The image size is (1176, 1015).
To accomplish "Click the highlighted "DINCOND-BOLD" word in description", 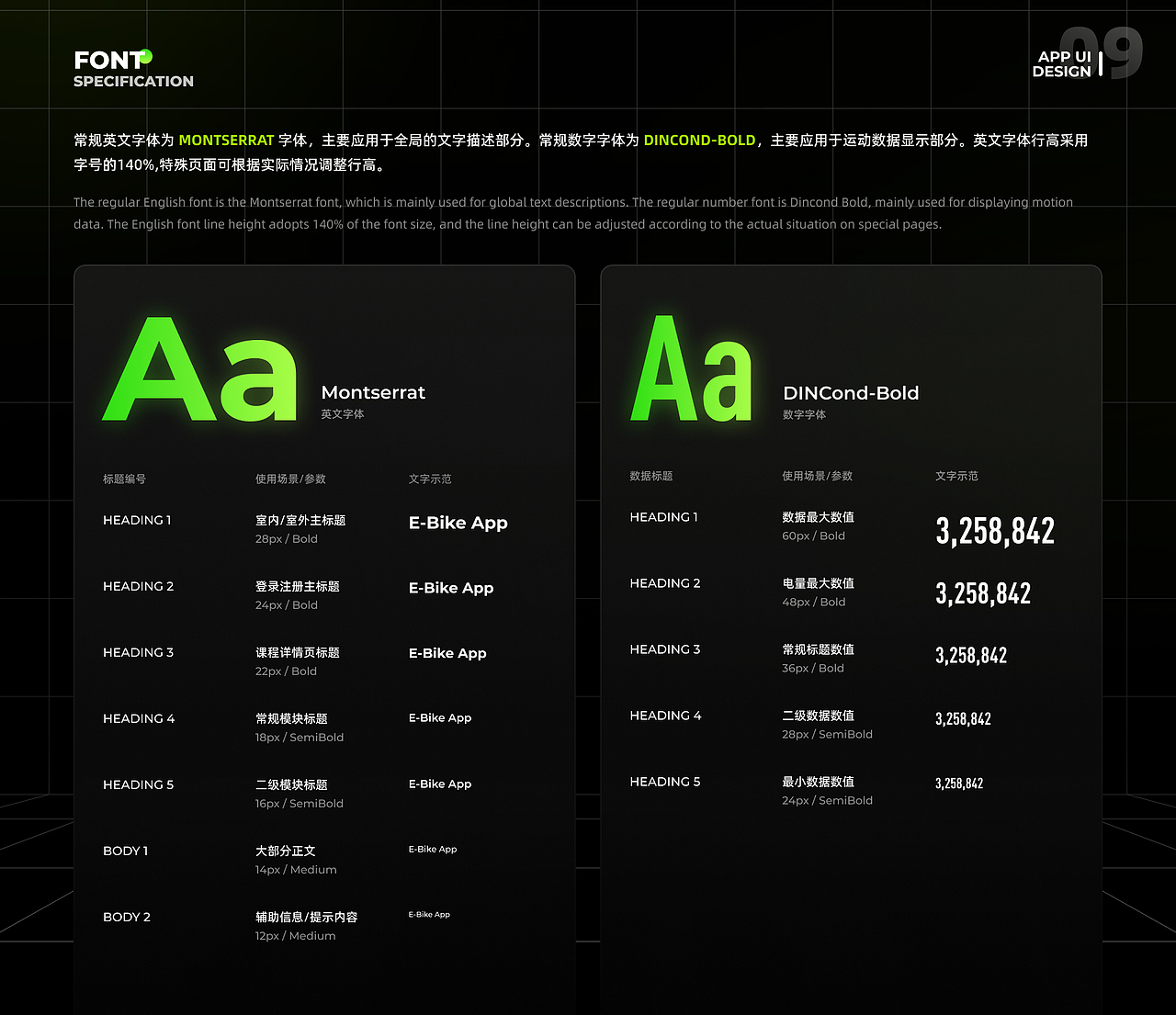I will [x=699, y=141].
